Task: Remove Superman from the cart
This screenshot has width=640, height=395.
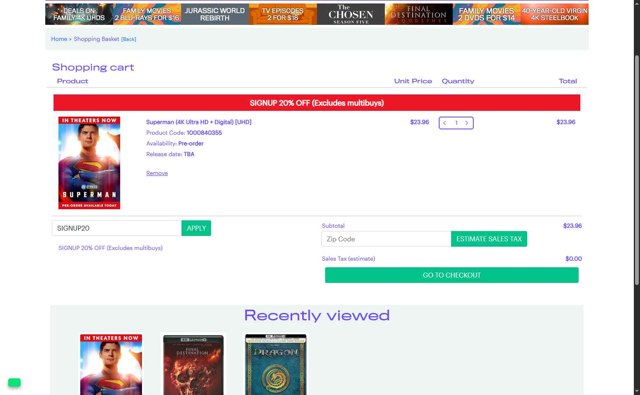Action: (157, 173)
